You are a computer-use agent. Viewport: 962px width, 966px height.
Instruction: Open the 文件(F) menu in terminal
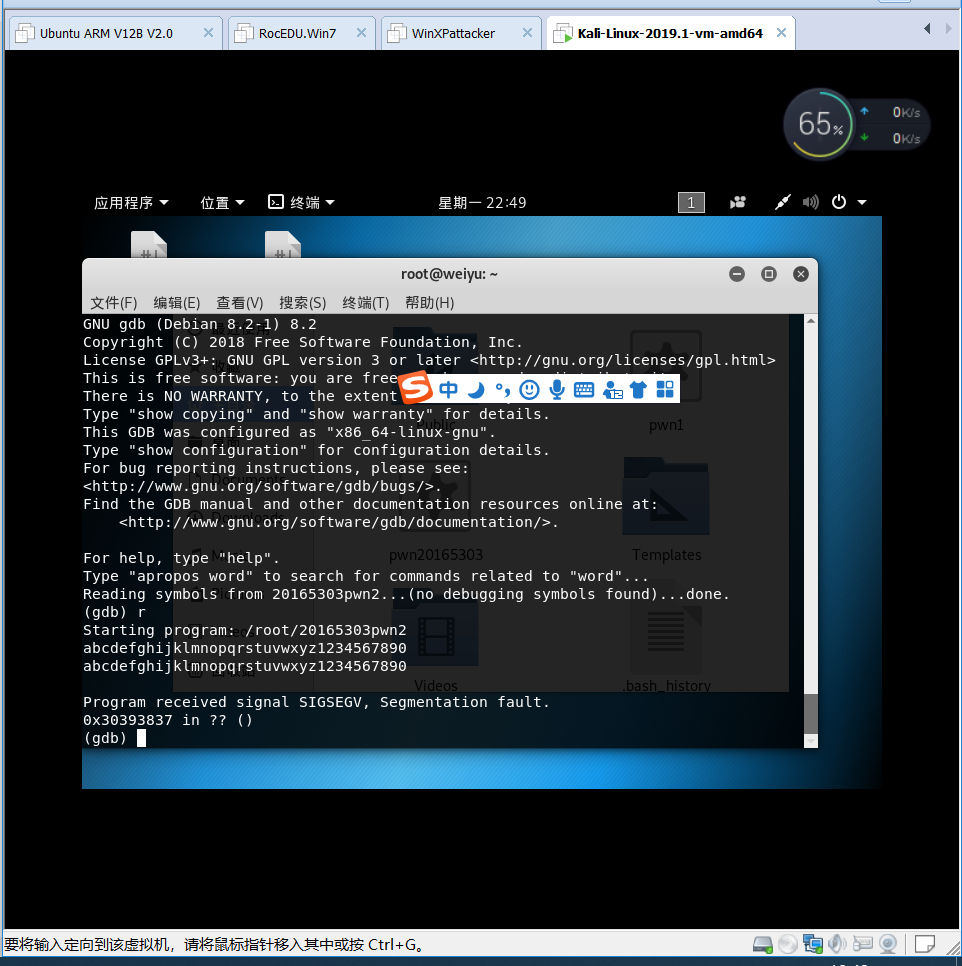click(x=114, y=302)
